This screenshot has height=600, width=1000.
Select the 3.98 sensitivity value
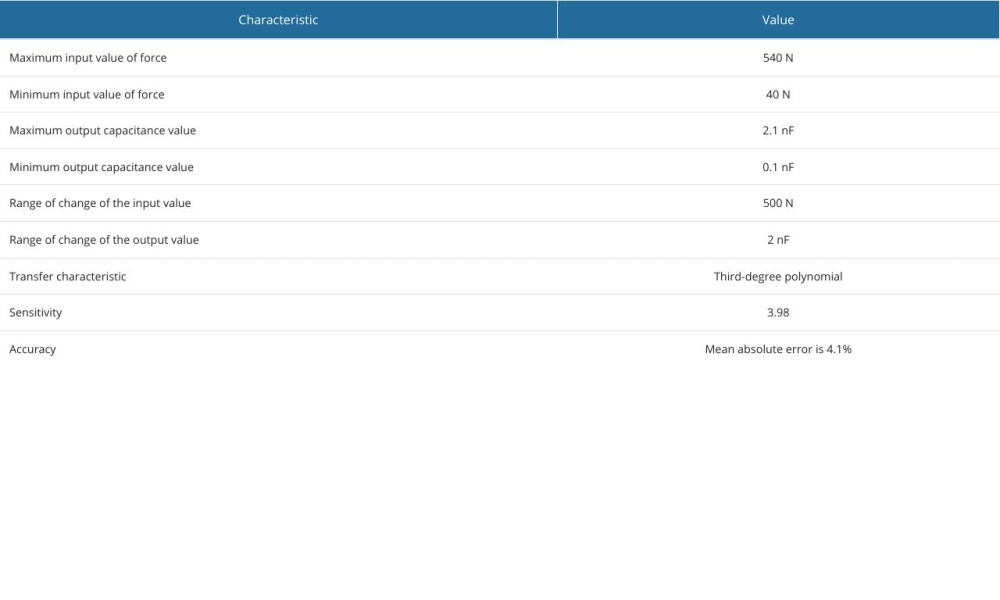(x=778, y=313)
